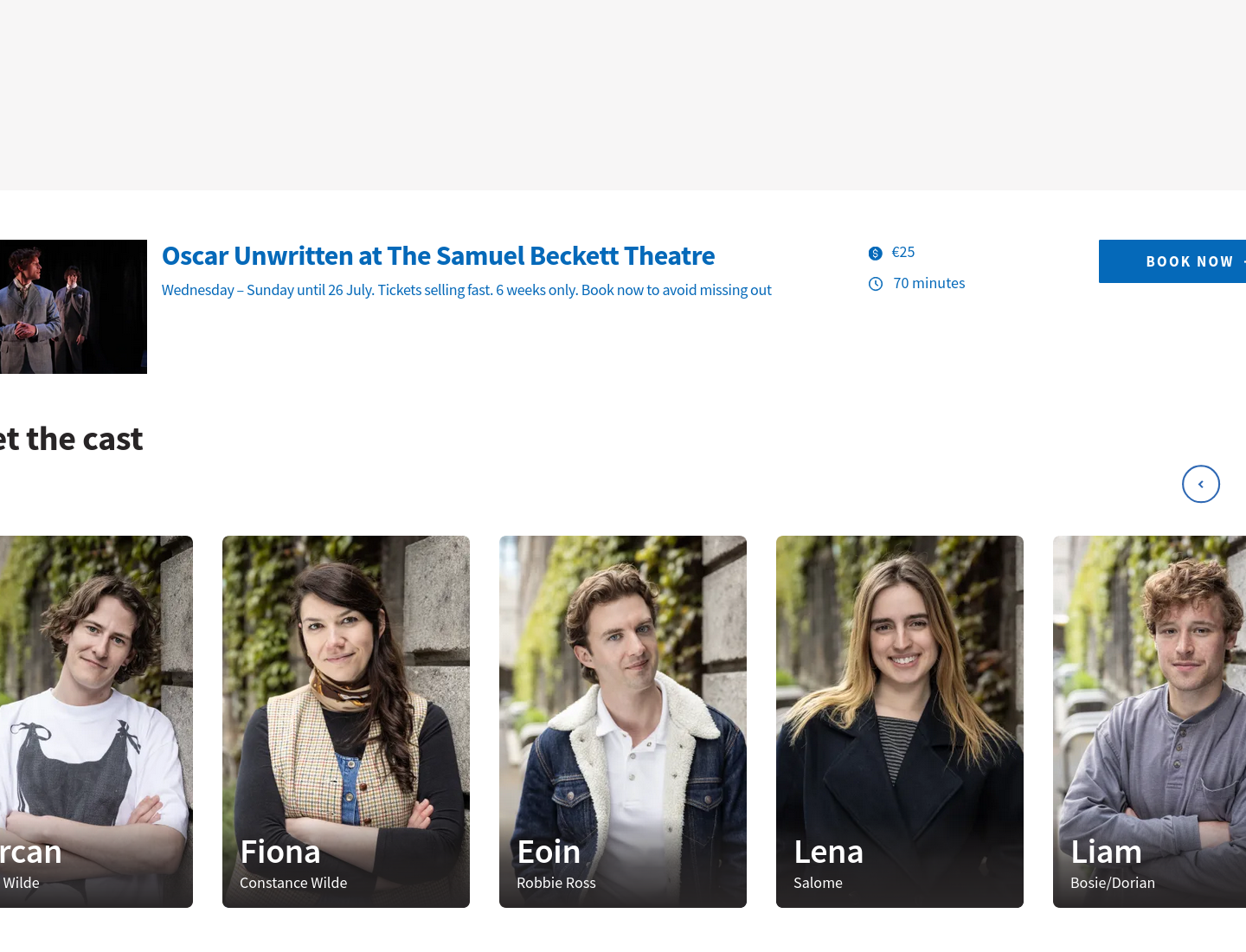1246x952 pixels.
Task: Click the name Eoin on the cast card
Action: pos(549,852)
